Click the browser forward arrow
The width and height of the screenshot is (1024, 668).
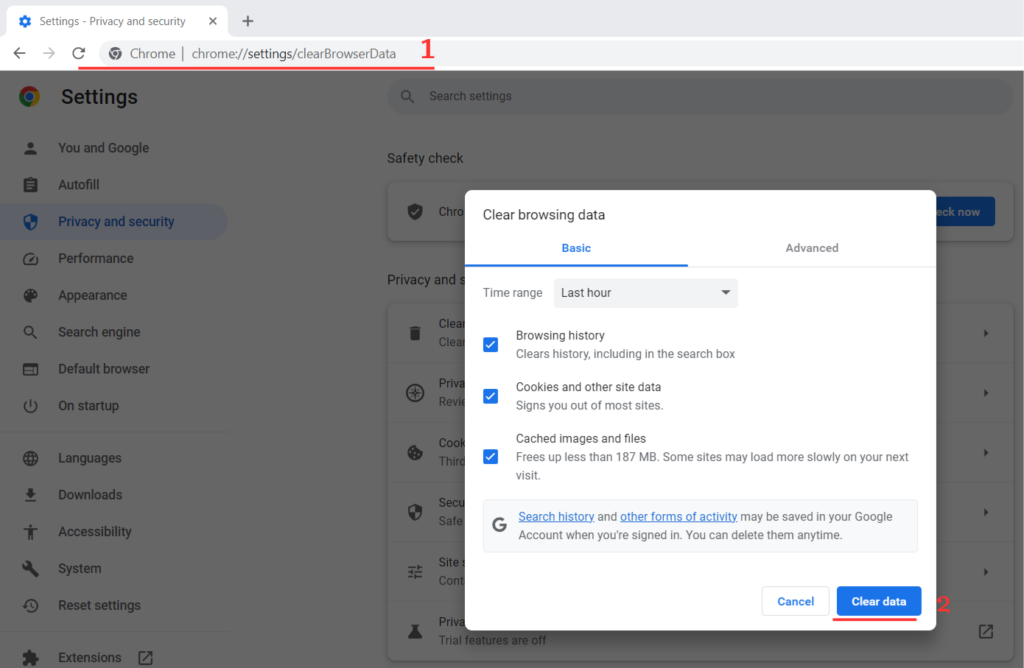(x=49, y=54)
